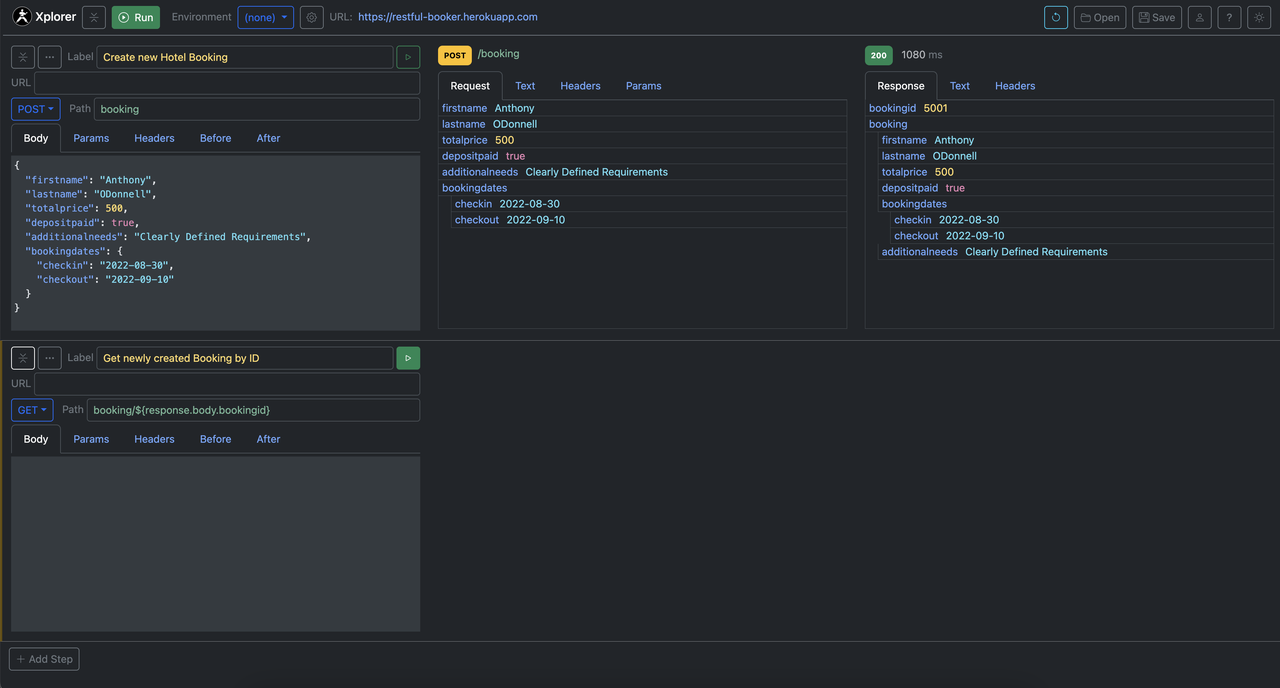Collapse all steps using top toolbar collapse icon
This screenshot has width=1280, height=688.
93,17
